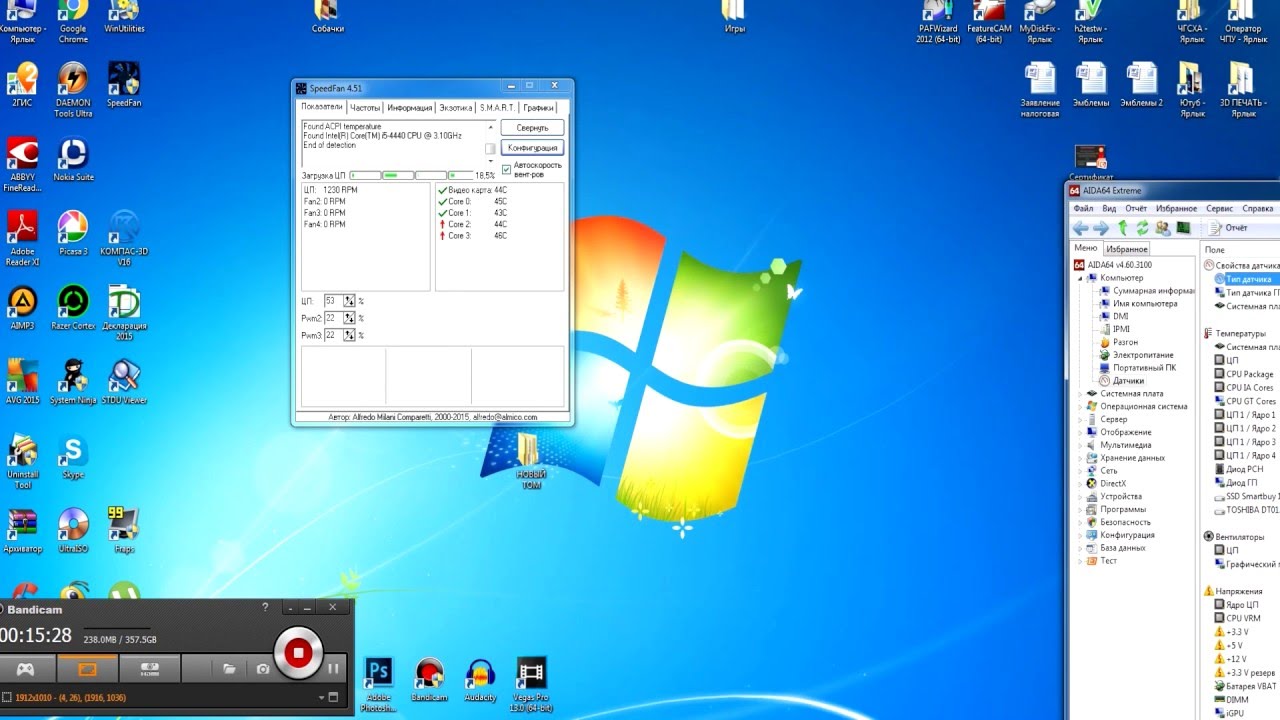Image resolution: width=1280 pixels, height=720 pixels.
Task: Click the Отчёт toolbar button in AIDA64
Action: point(1228,228)
